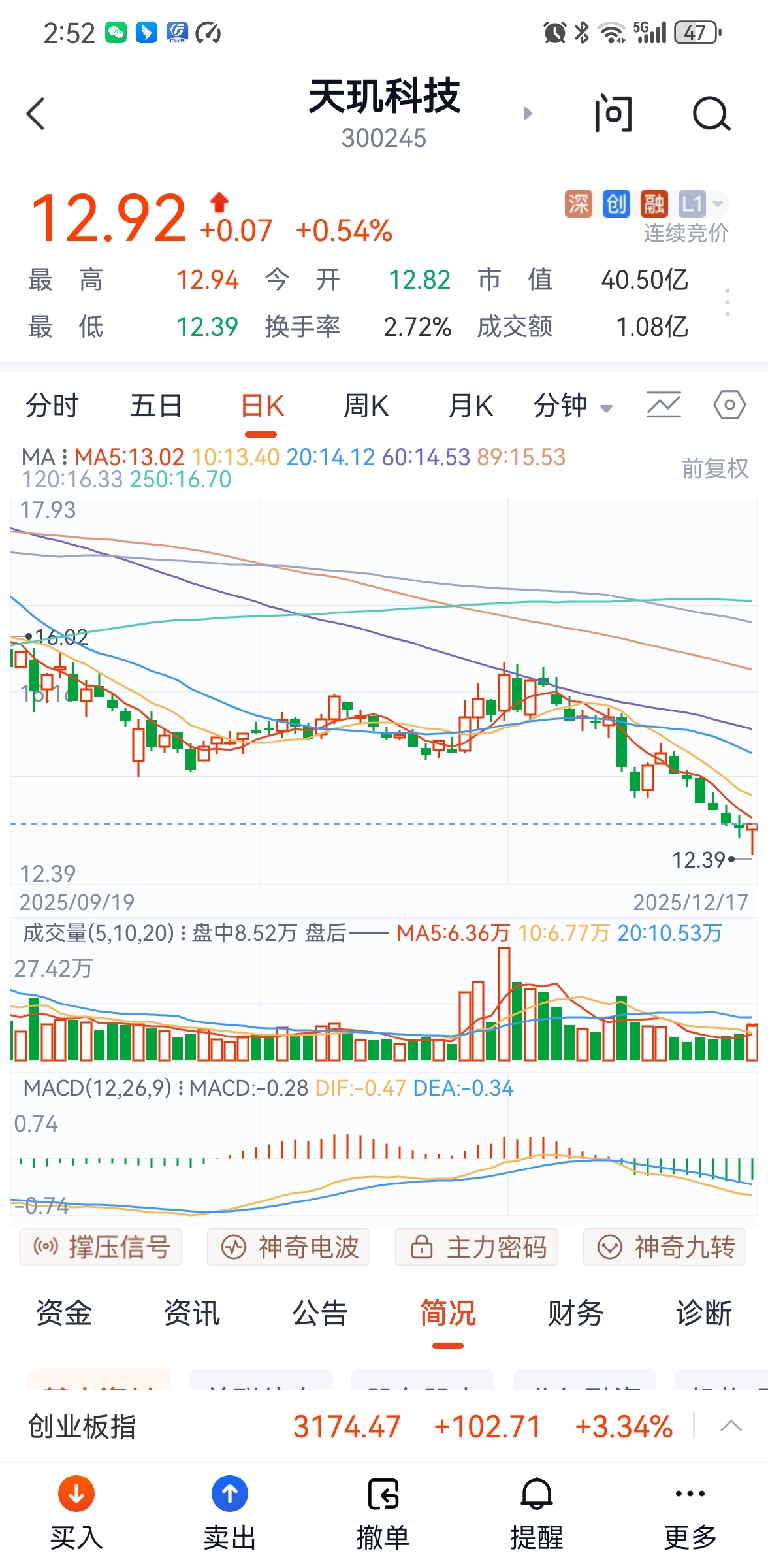Open the 简况 company profile tab
The image size is (768, 1568).
pos(448,1313)
